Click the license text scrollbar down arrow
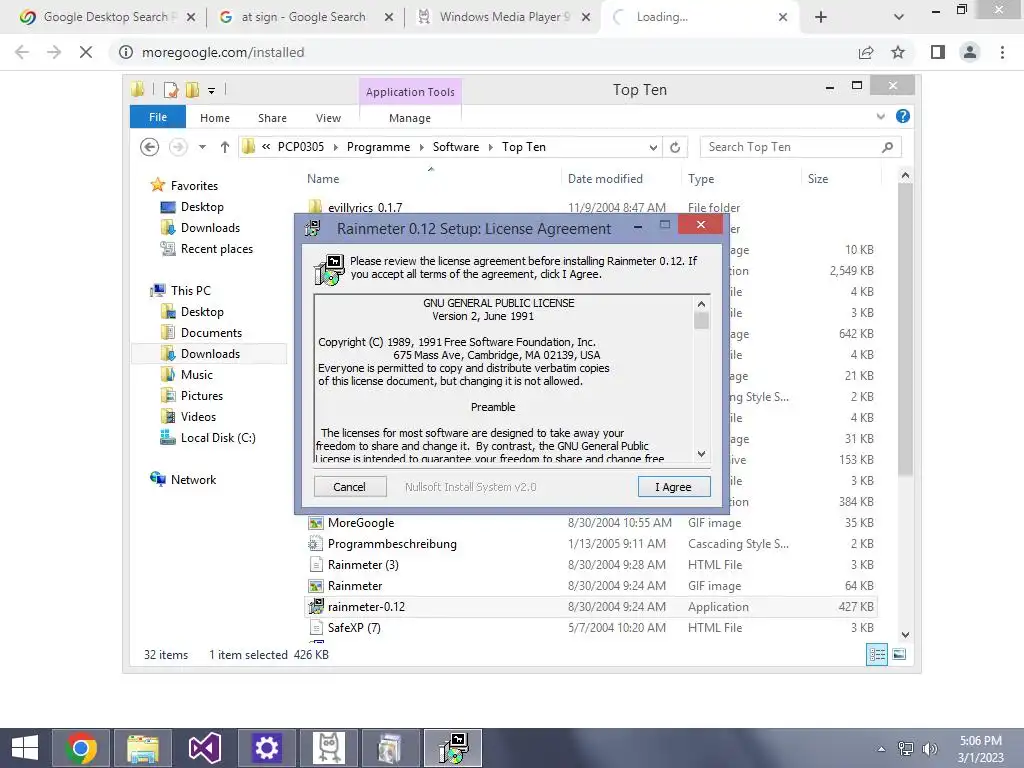This screenshot has height=768, width=1024. [x=701, y=453]
